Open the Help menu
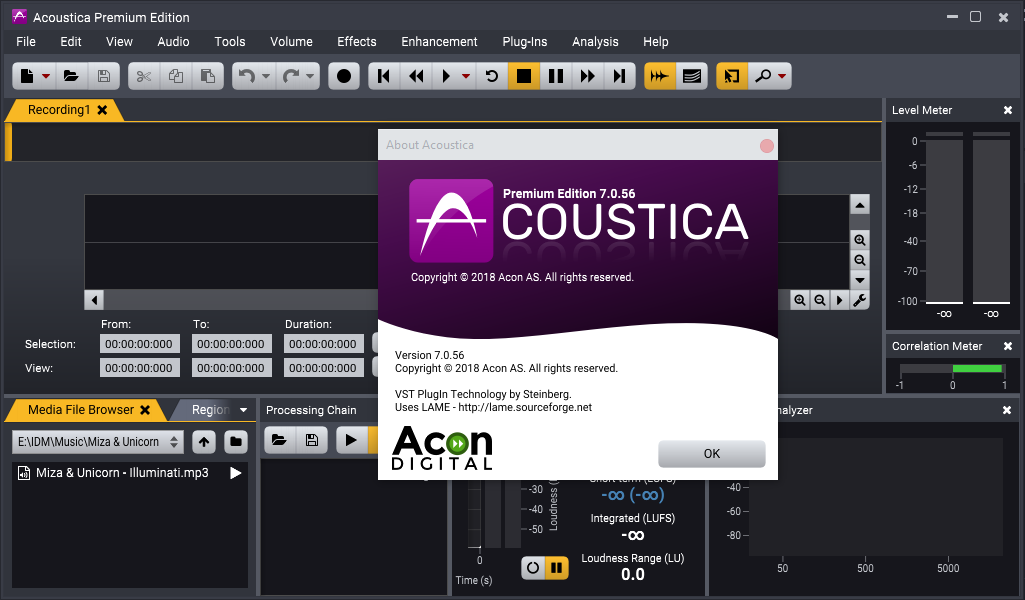Screen dimensions: 1025x600 (656, 42)
